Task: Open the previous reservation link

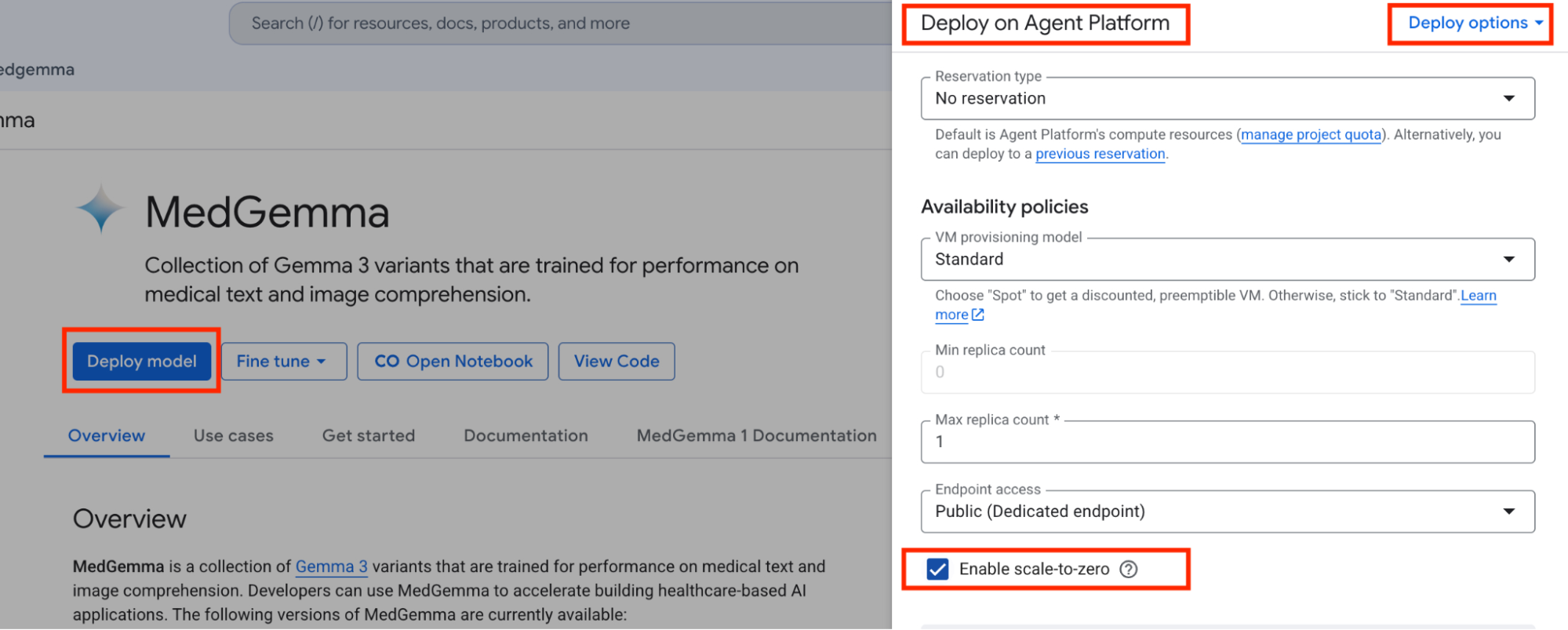Action: (x=1101, y=155)
